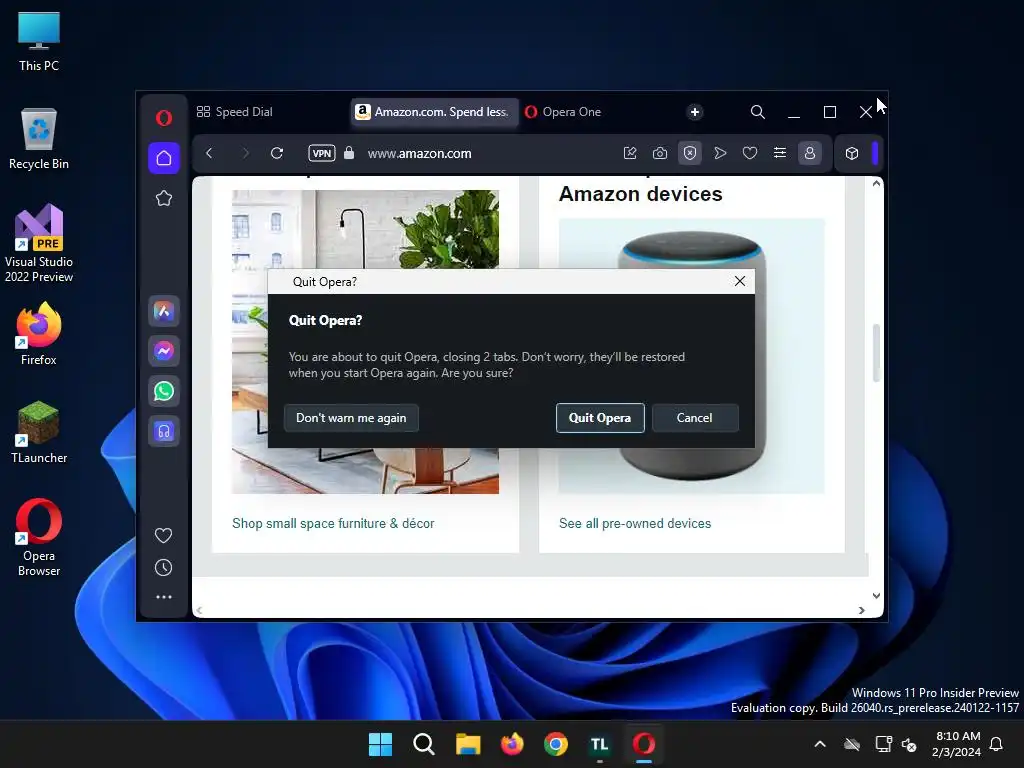
Task: Open the Player headphones sidebar icon
Action: point(164,432)
